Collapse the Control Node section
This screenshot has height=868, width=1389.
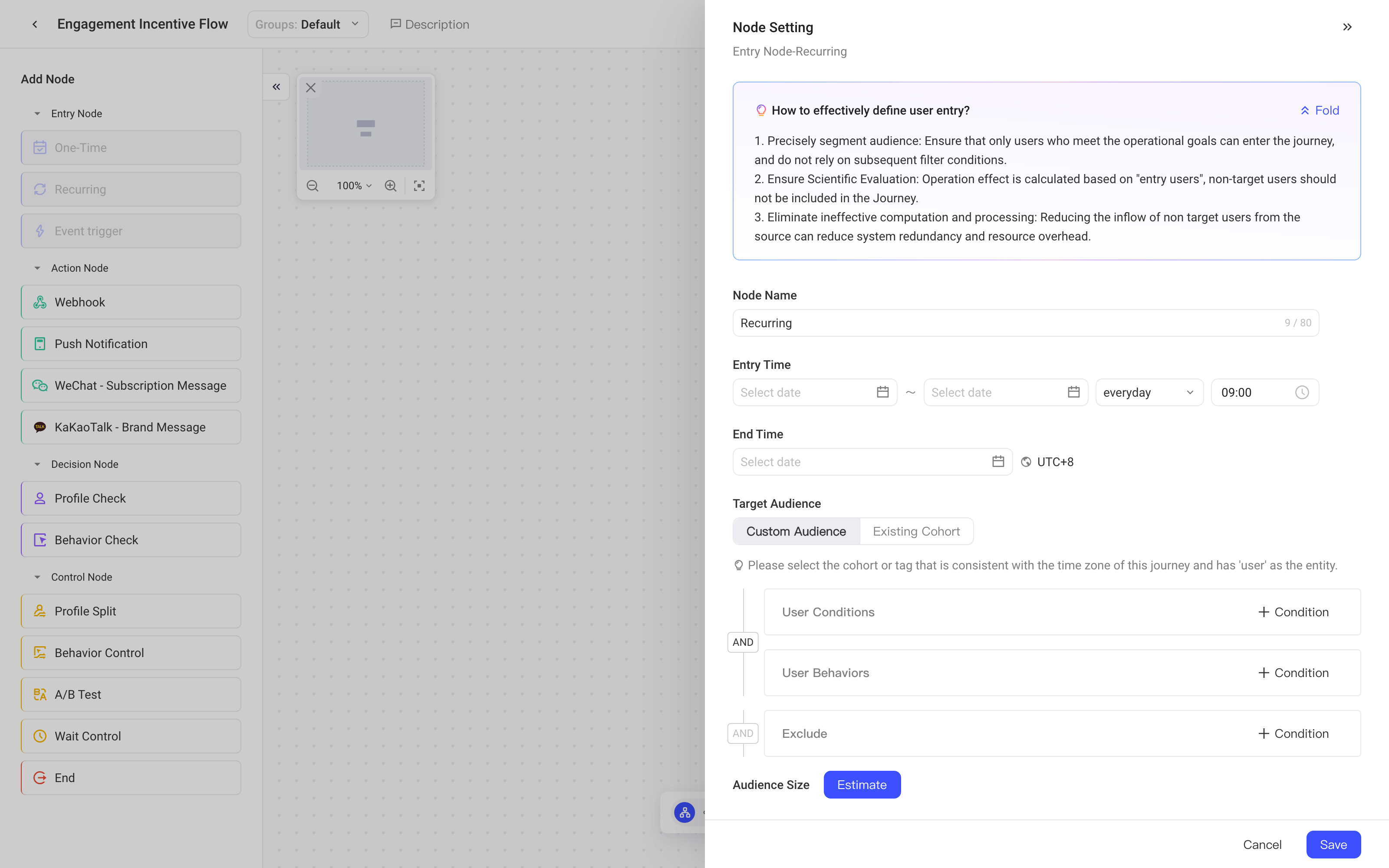[x=37, y=577]
